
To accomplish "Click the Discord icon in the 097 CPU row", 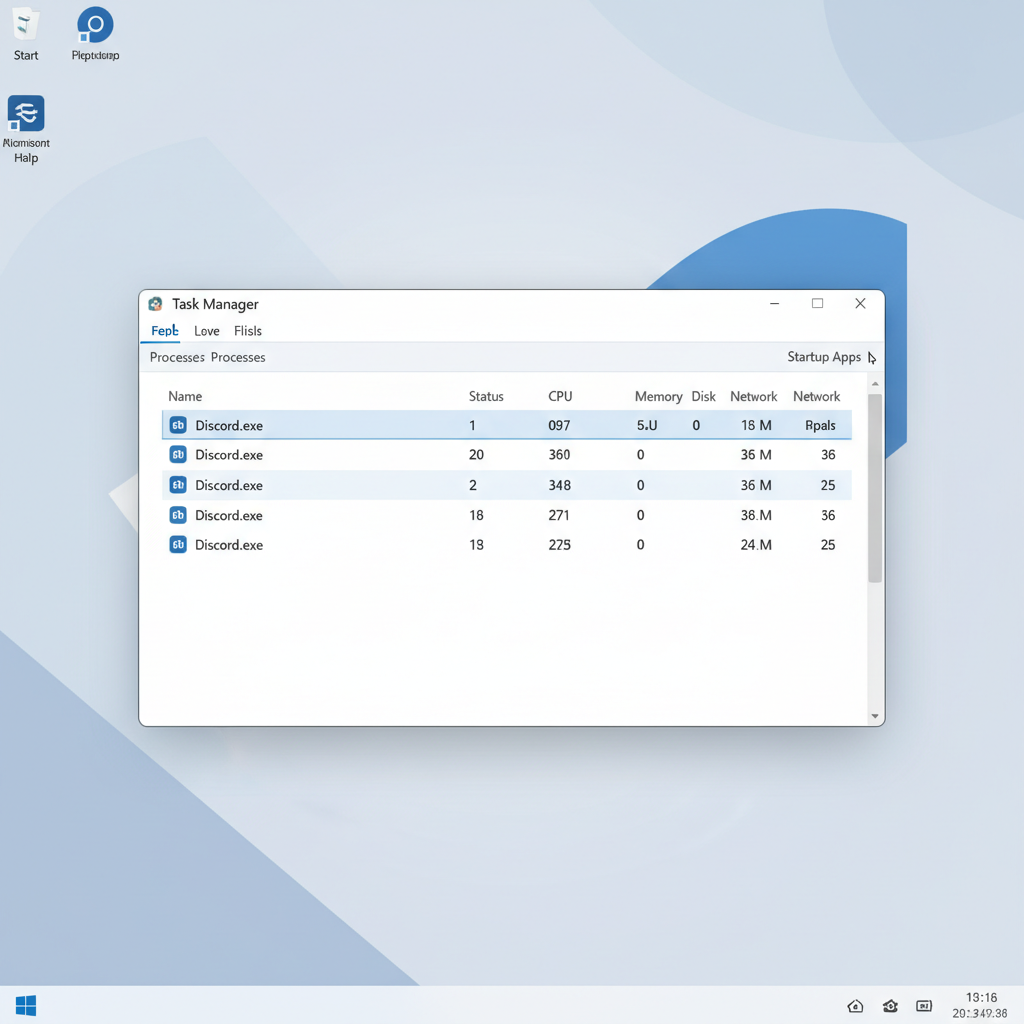I will coord(178,425).
